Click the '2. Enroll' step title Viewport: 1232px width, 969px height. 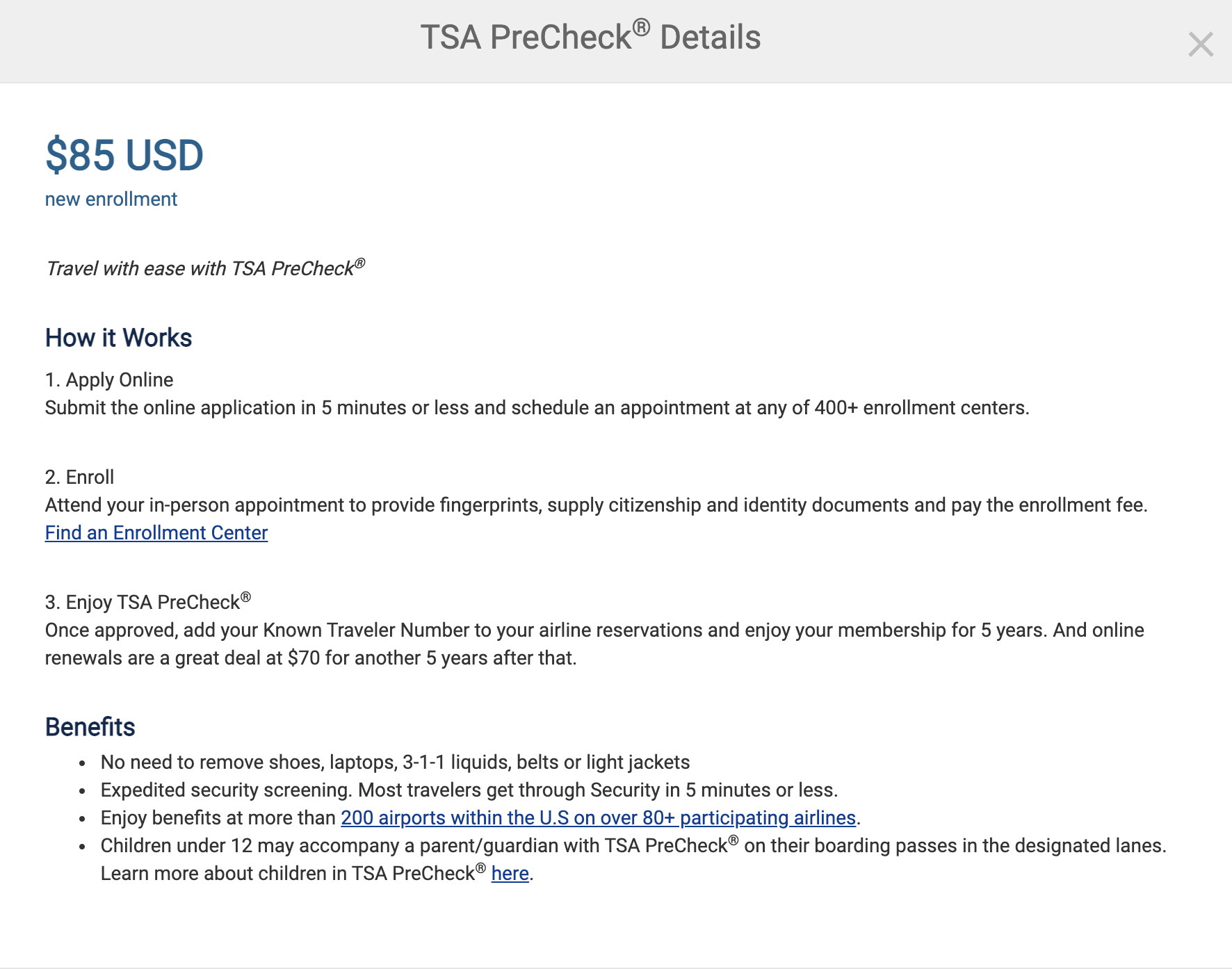[79, 477]
